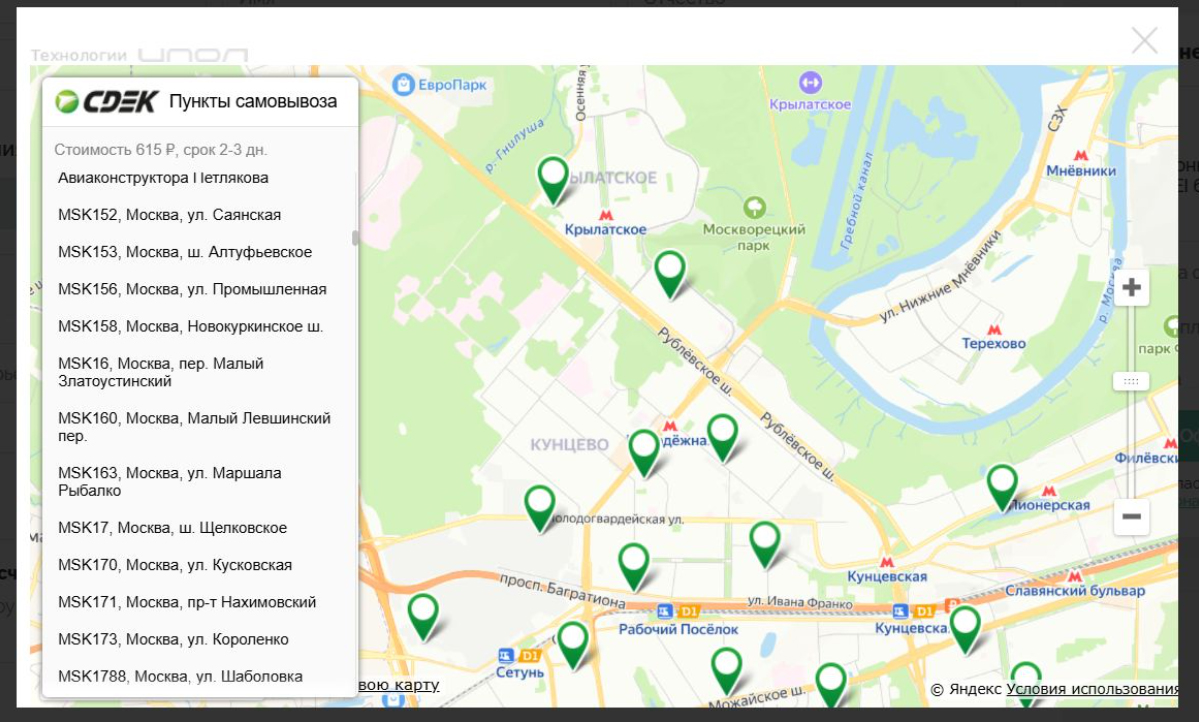Viewport: 1199px width, 722px height.
Task: Click the CDEK logo in panel header
Action: (x=106, y=101)
